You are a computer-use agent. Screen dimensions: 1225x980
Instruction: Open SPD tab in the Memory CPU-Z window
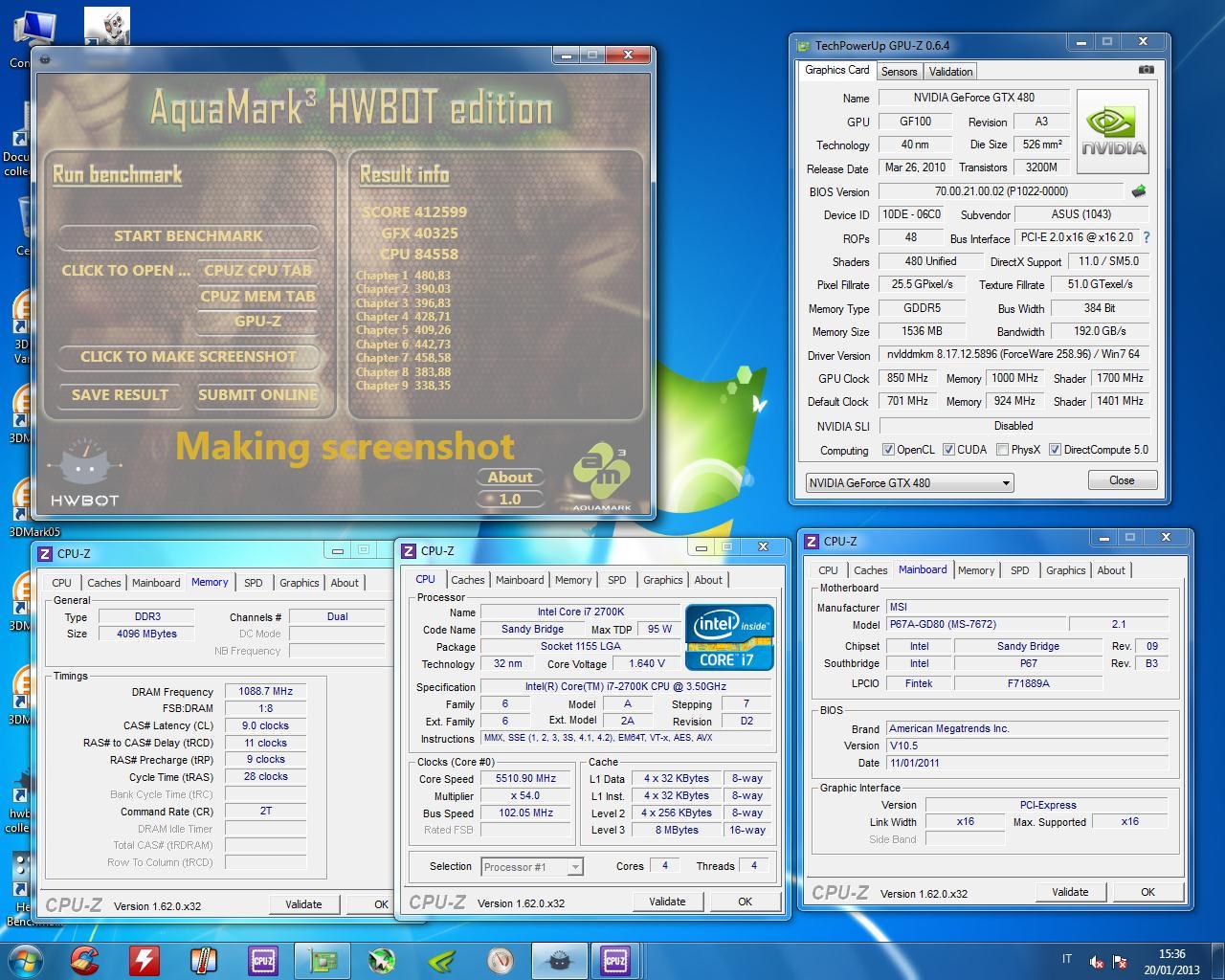253,582
